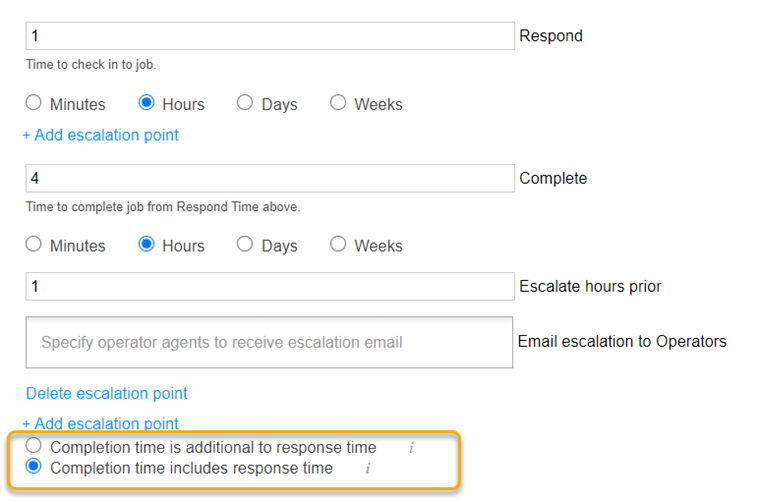Select Weeks for Respond time
Image resolution: width=759 pixels, height=502 pixels.
click(x=338, y=103)
